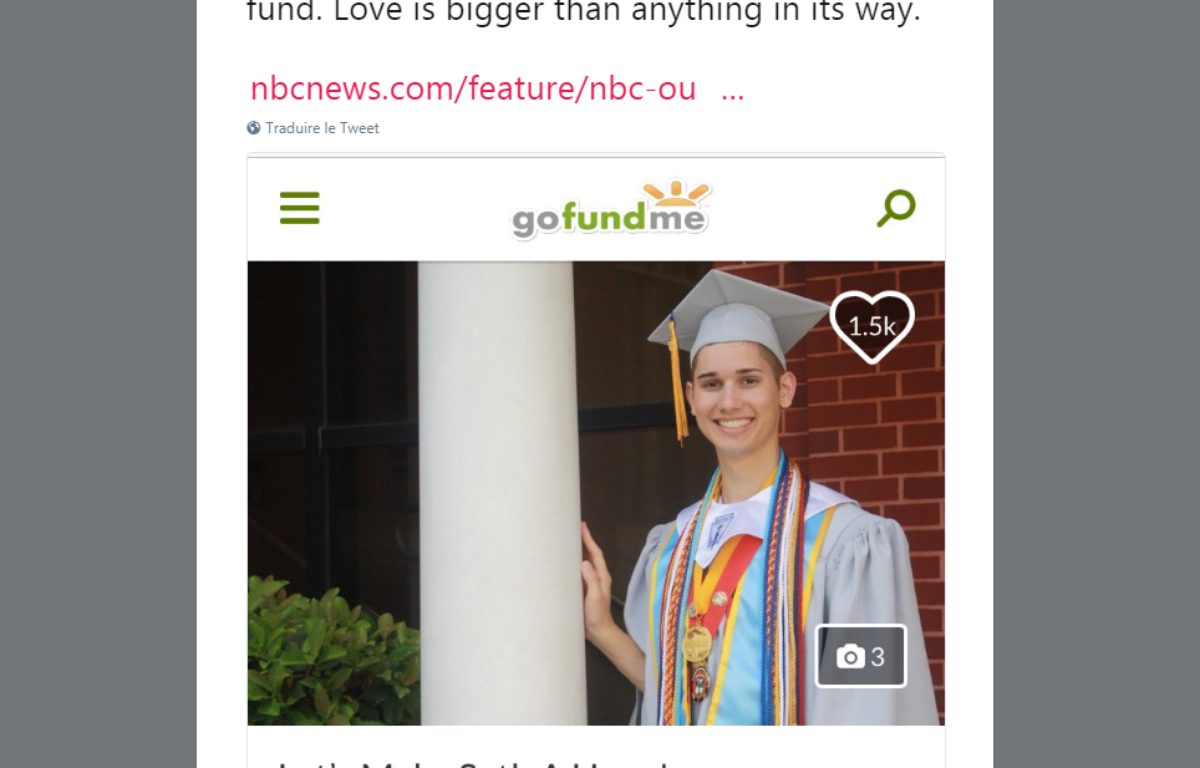Click the 3 photos count badge

coord(861,656)
